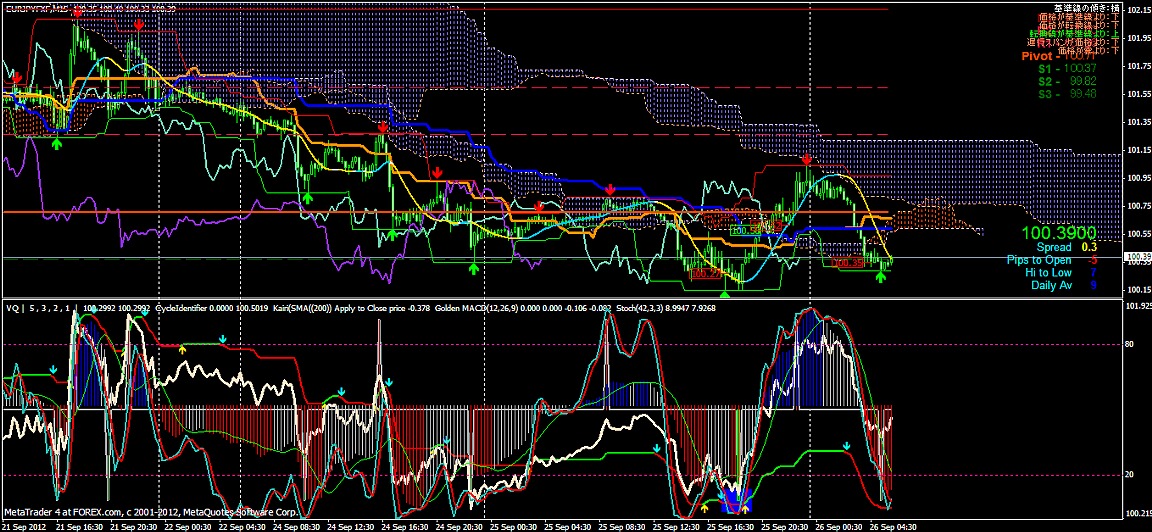Image resolution: width=1152 pixels, height=532 pixels.
Task: Click the large 100.3900 price display
Action: point(1058,232)
